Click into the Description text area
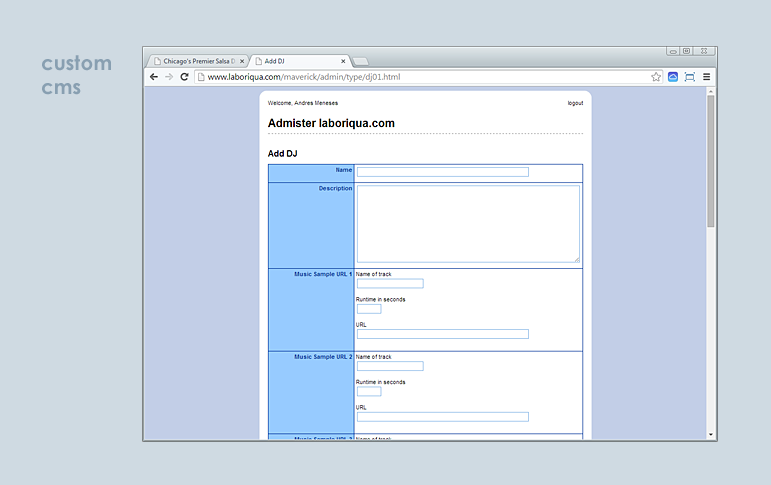The image size is (771, 485). (x=467, y=224)
